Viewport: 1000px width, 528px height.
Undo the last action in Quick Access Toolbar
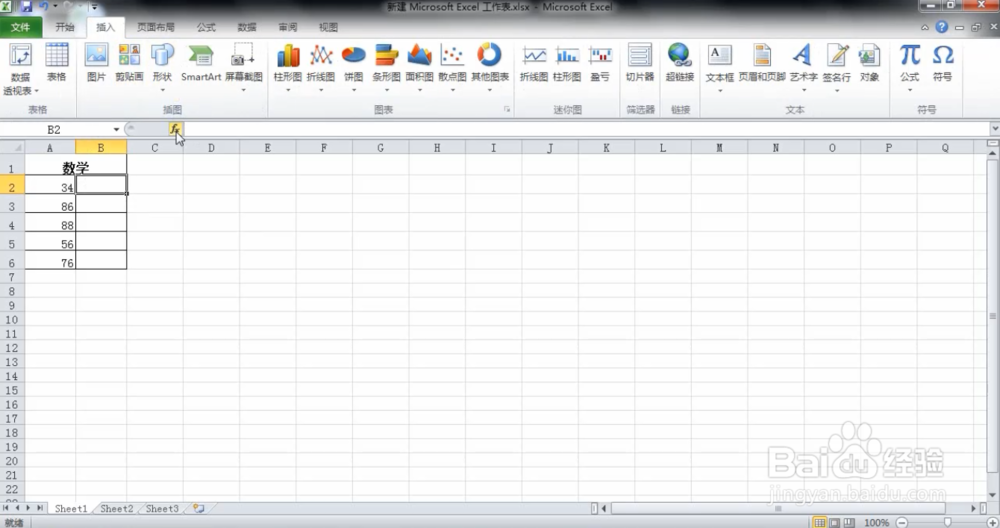[43, 7]
